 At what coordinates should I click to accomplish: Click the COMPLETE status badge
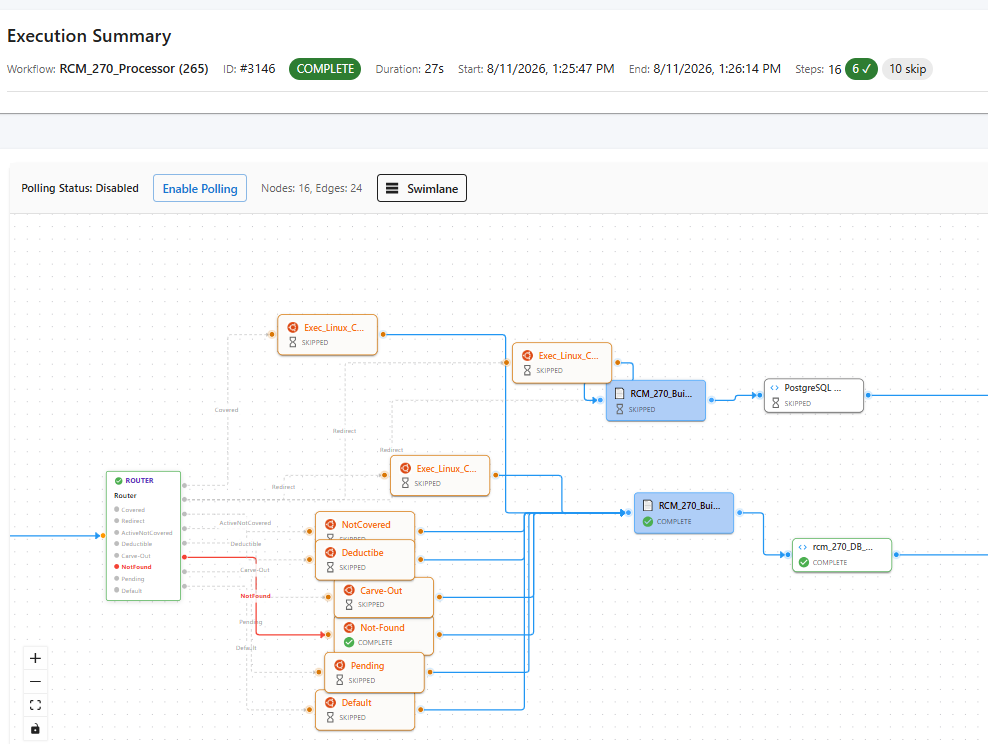tap(325, 69)
